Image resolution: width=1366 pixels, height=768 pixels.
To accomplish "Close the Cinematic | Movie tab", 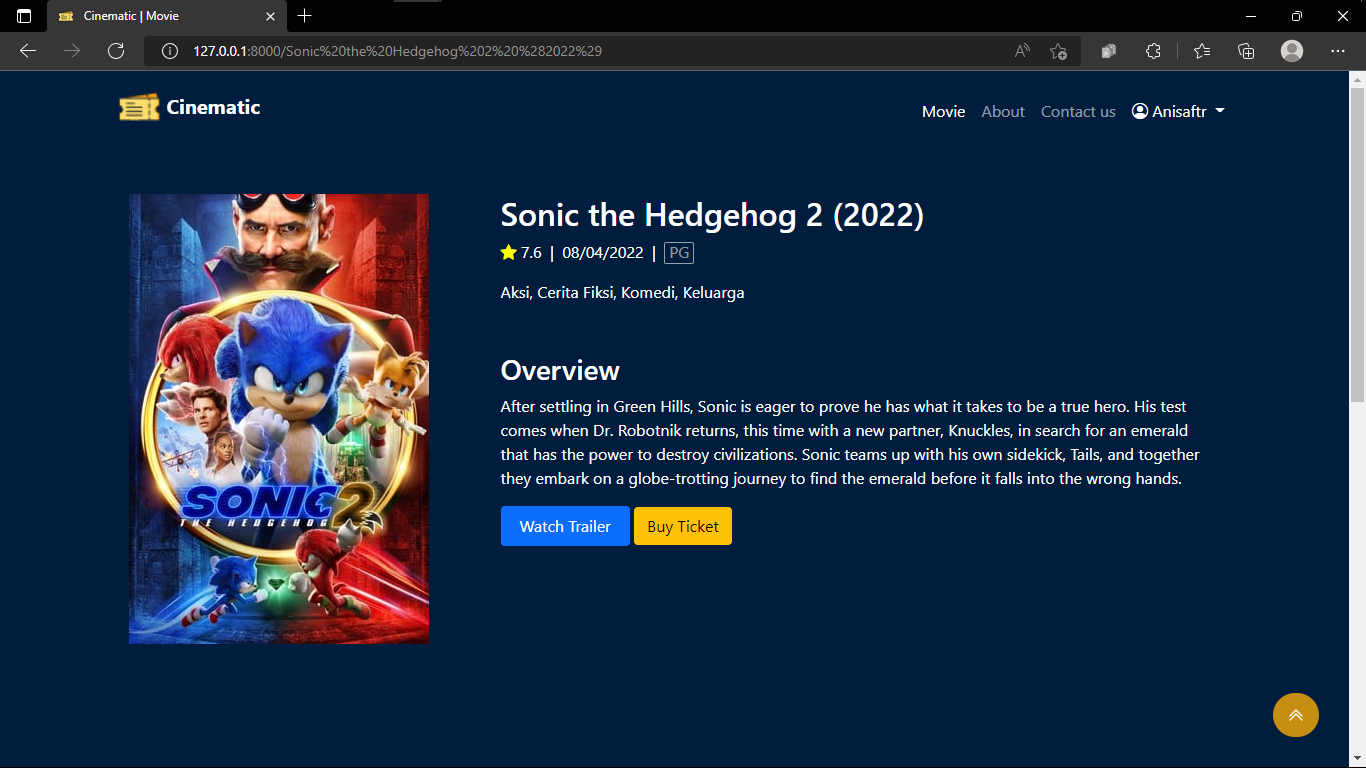I will [x=271, y=16].
